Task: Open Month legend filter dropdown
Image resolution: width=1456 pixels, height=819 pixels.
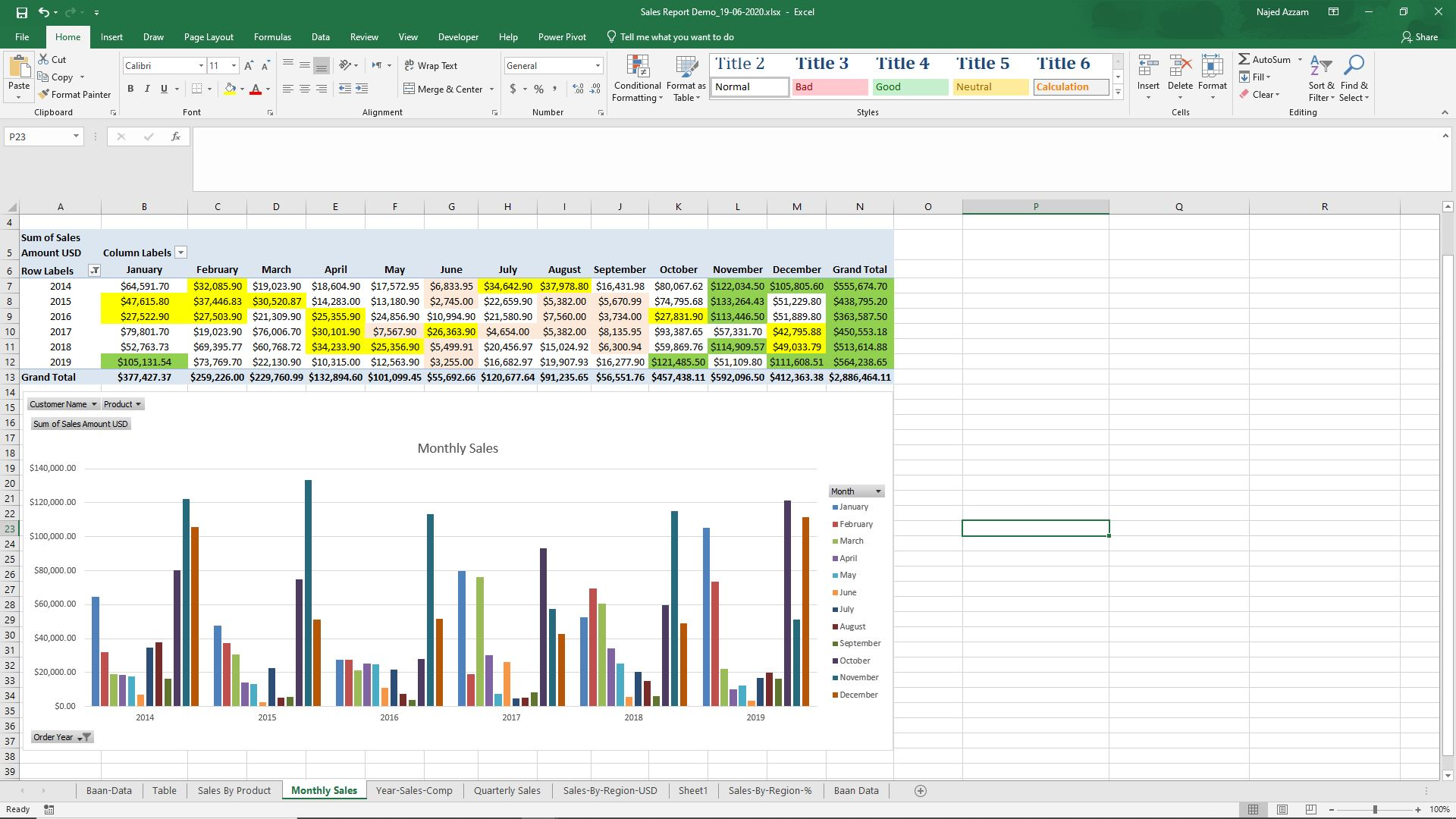Action: click(x=856, y=491)
